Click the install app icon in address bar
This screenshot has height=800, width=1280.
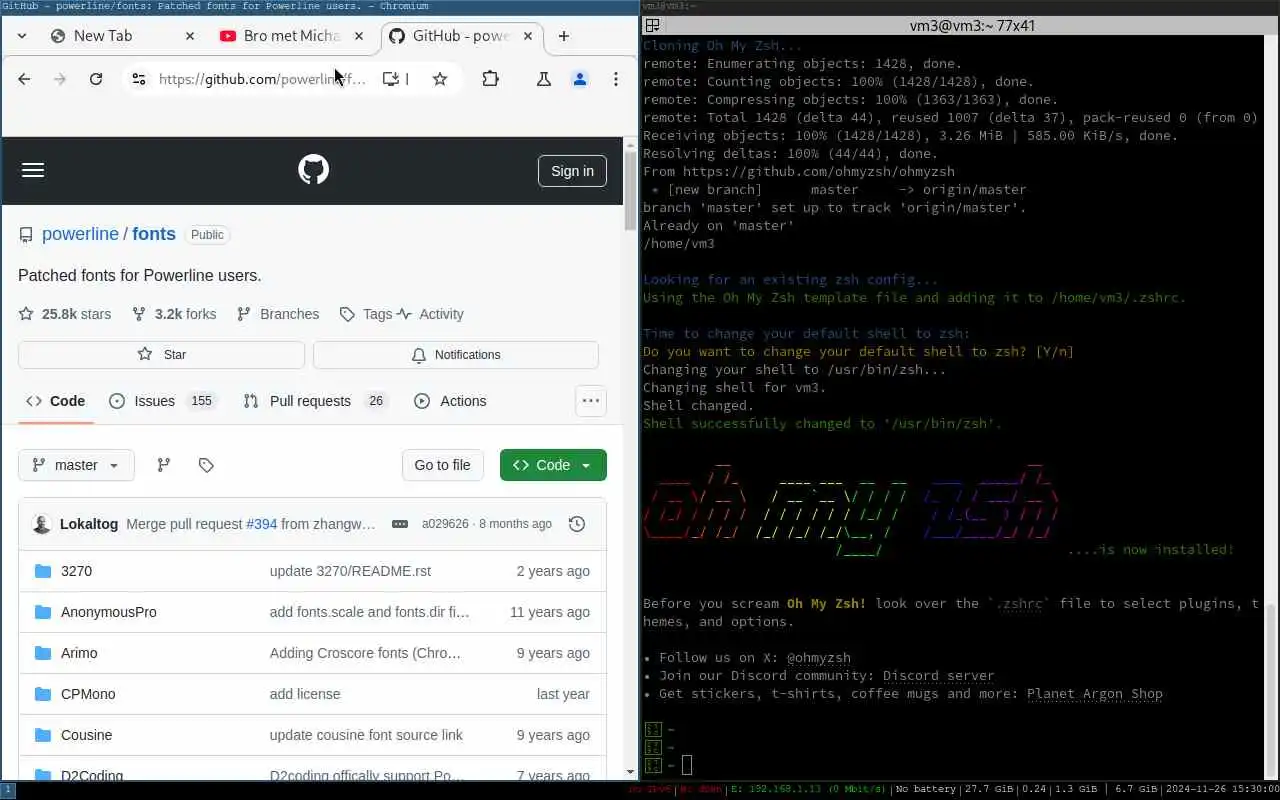tap(391, 79)
